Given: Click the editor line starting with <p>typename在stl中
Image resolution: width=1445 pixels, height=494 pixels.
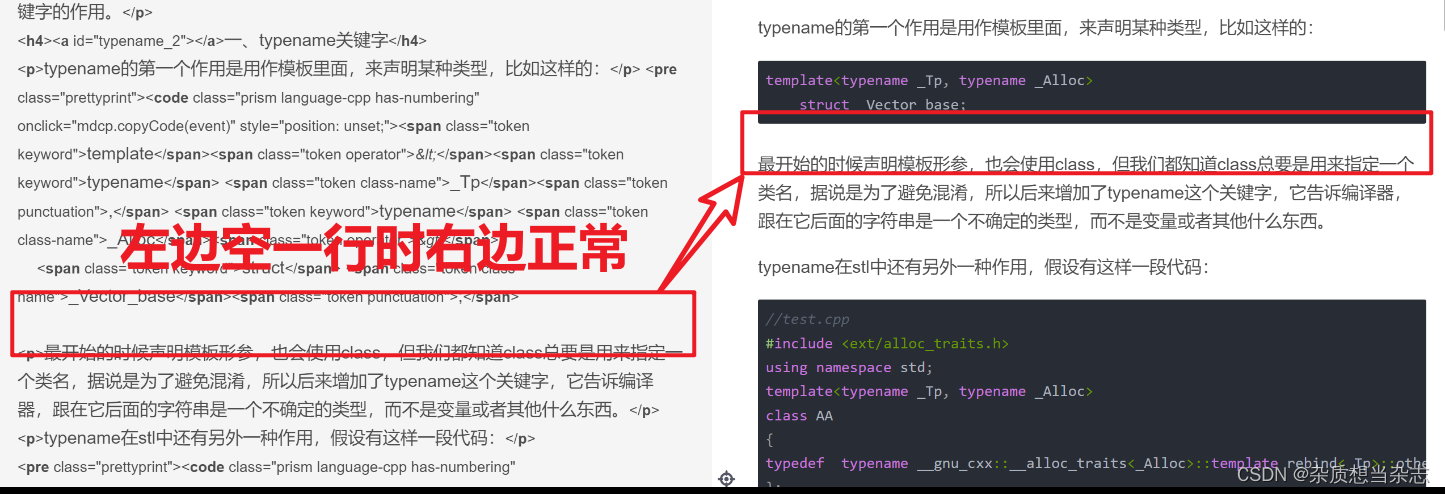Looking at the screenshot, I should (x=276, y=438).
